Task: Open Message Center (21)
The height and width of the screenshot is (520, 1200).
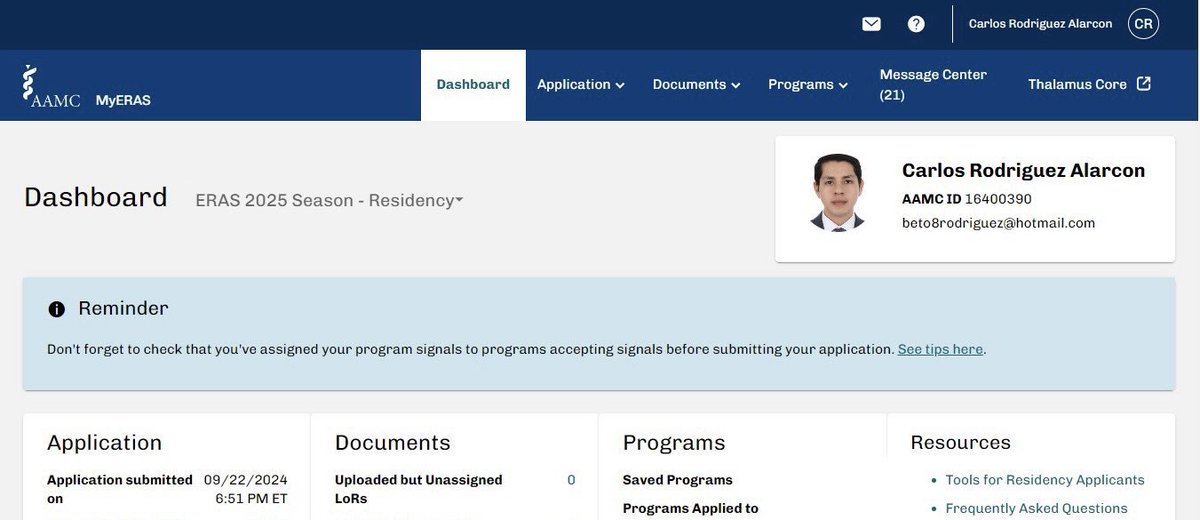Action: pyautogui.click(x=933, y=85)
